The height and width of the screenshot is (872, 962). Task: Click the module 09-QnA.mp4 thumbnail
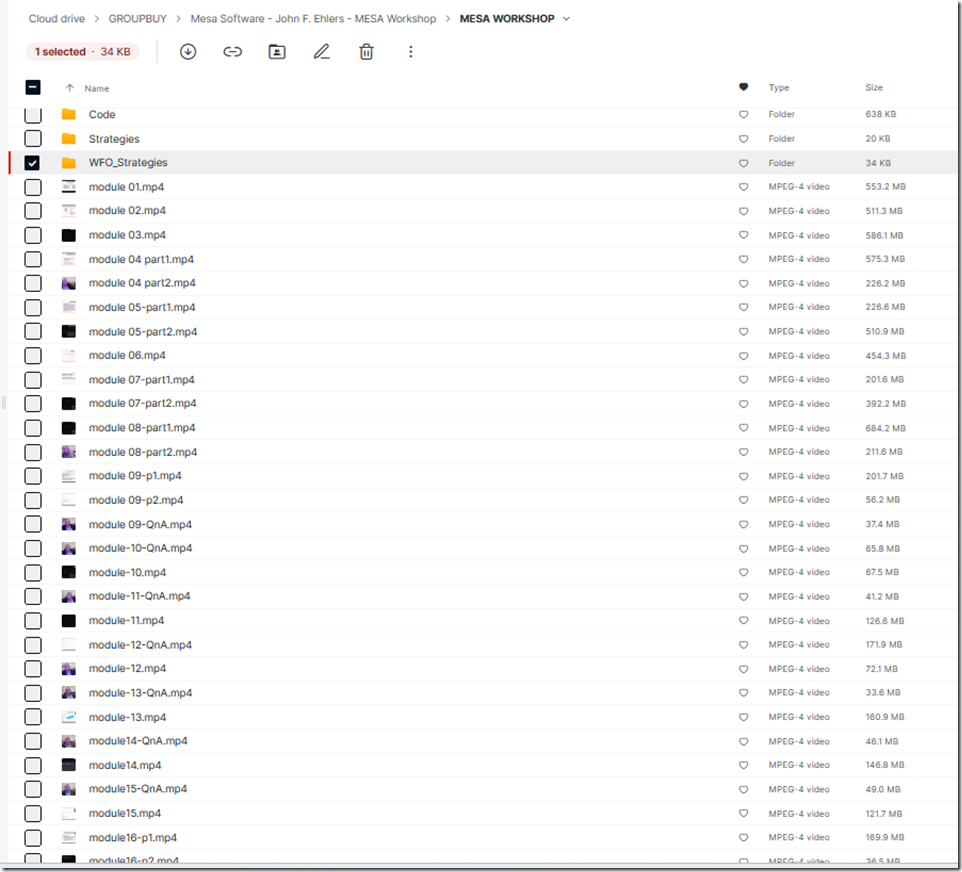69,524
